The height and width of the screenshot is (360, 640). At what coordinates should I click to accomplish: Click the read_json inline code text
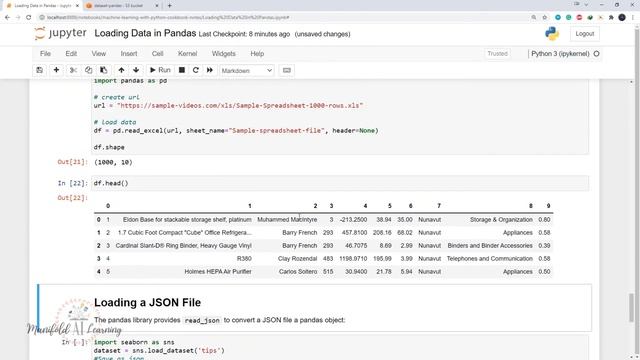[202, 320]
